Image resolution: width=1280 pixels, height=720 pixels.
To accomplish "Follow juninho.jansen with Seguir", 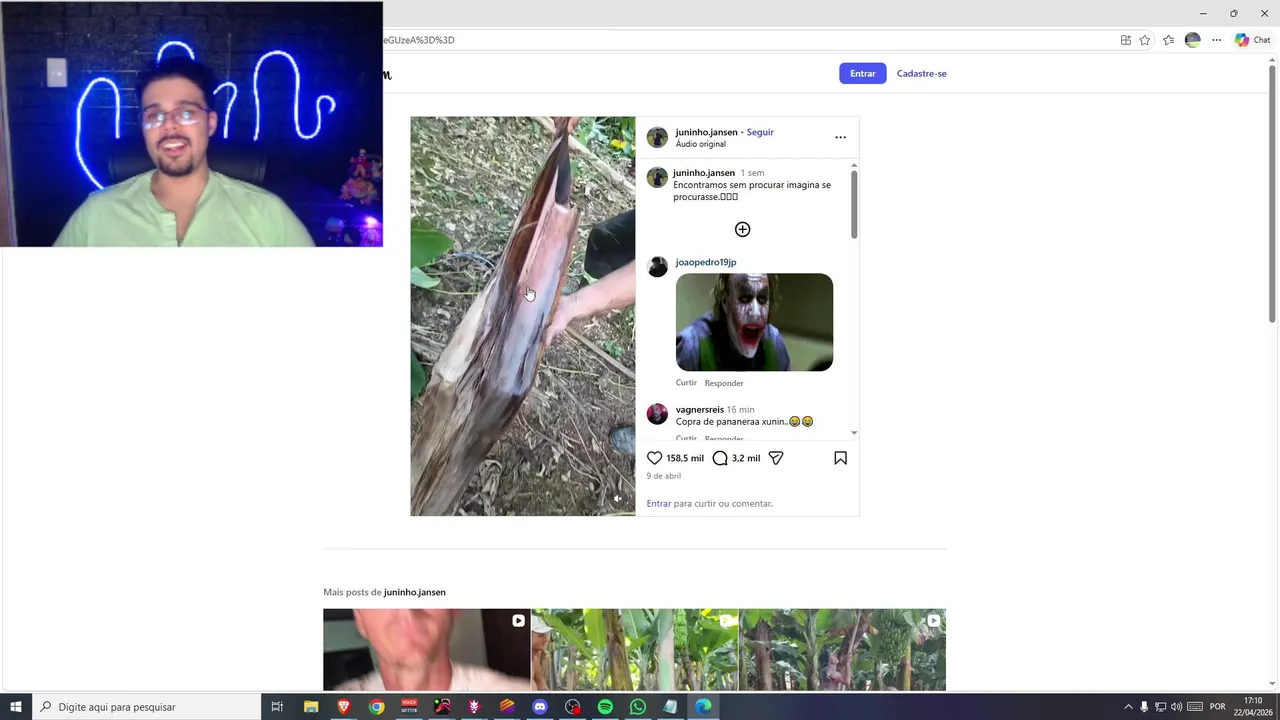I will 760,132.
